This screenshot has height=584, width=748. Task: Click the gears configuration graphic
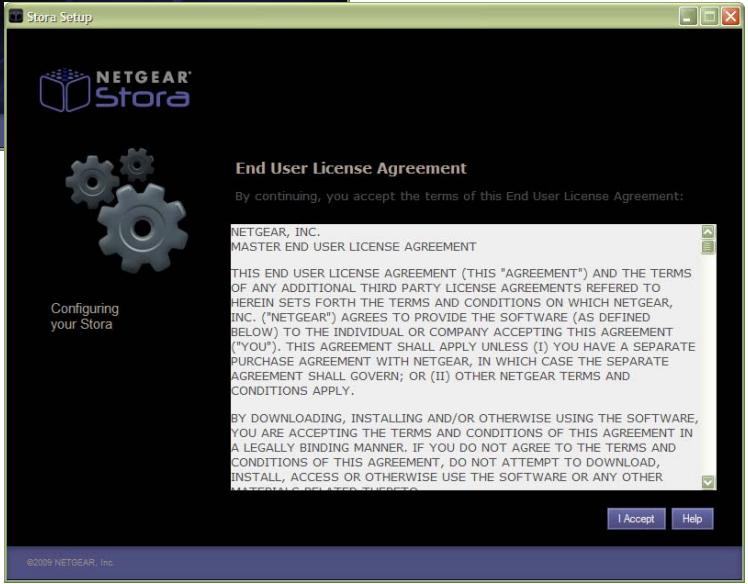(x=127, y=210)
